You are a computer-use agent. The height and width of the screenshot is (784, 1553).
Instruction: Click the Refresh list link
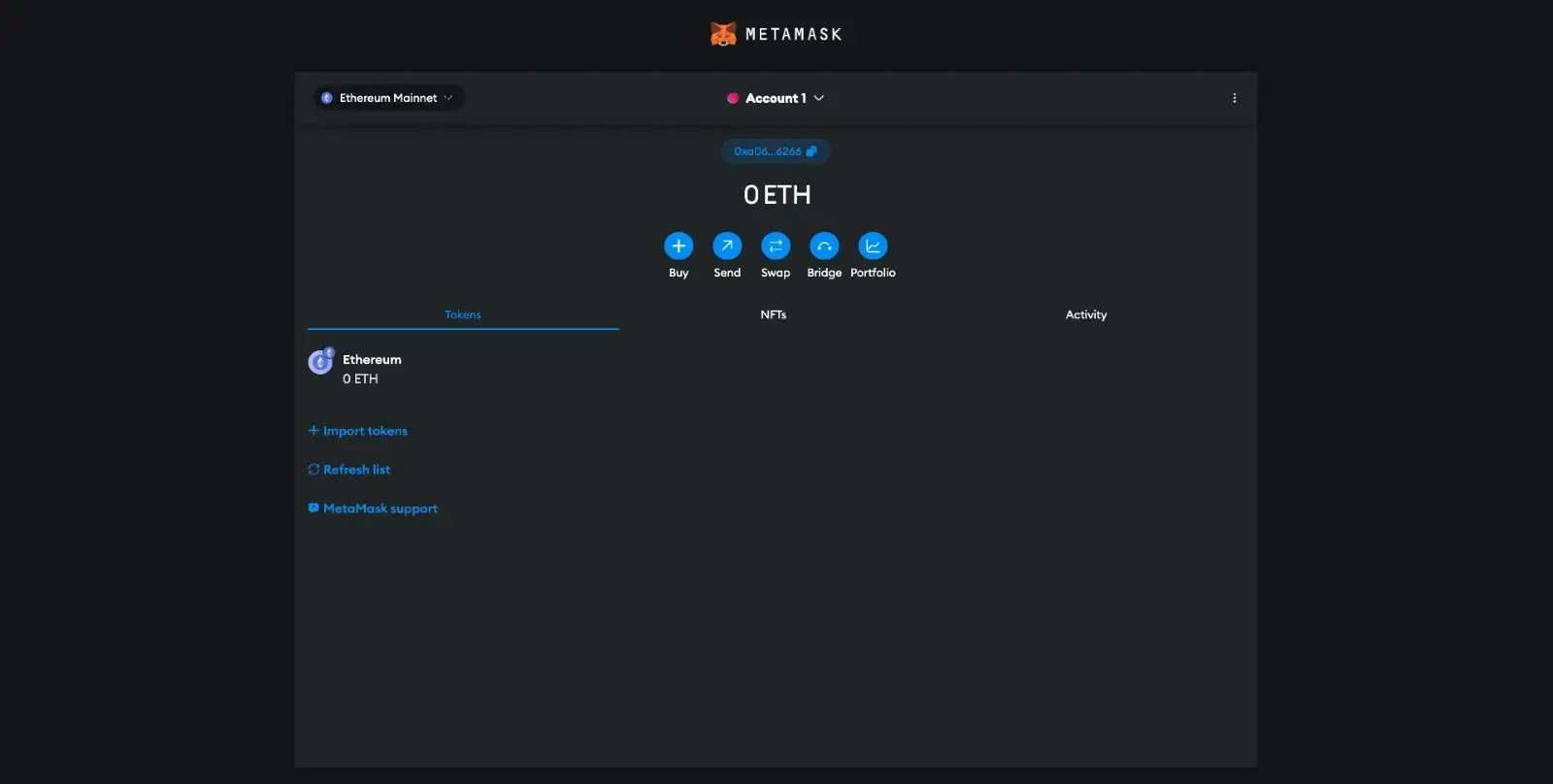(x=349, y=470)
